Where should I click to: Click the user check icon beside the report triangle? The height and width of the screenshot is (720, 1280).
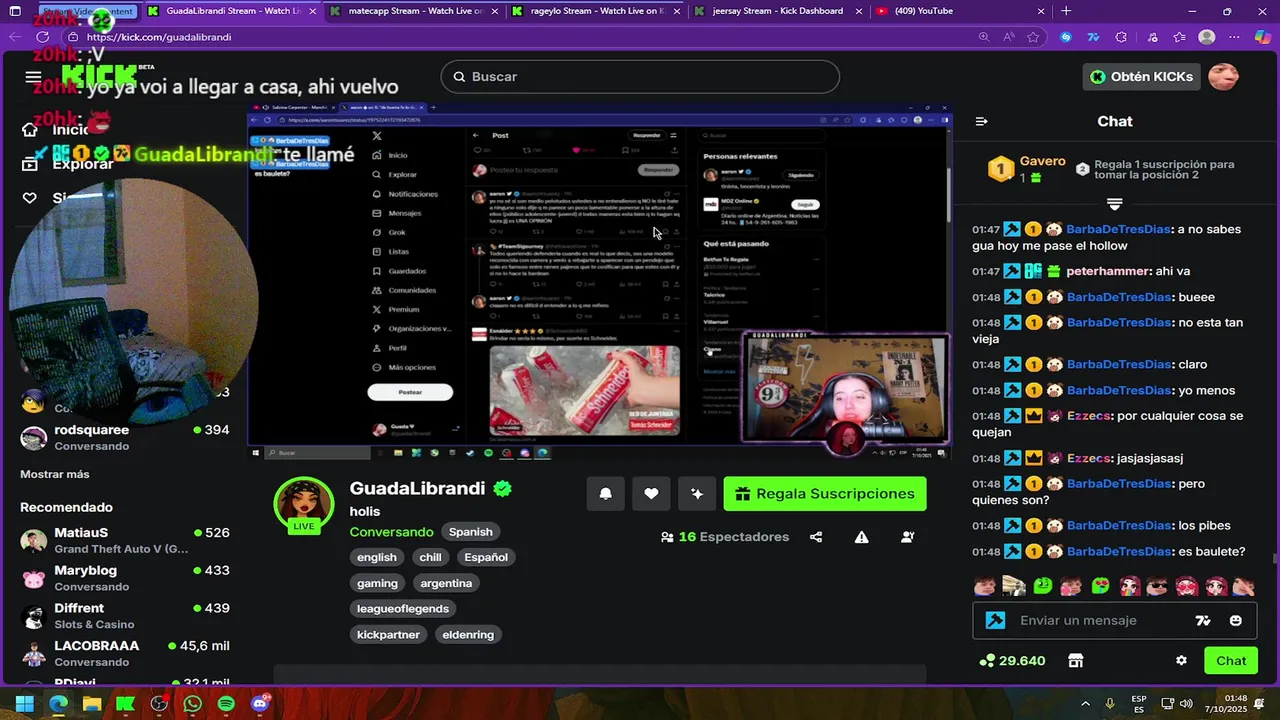click(907, 537)
